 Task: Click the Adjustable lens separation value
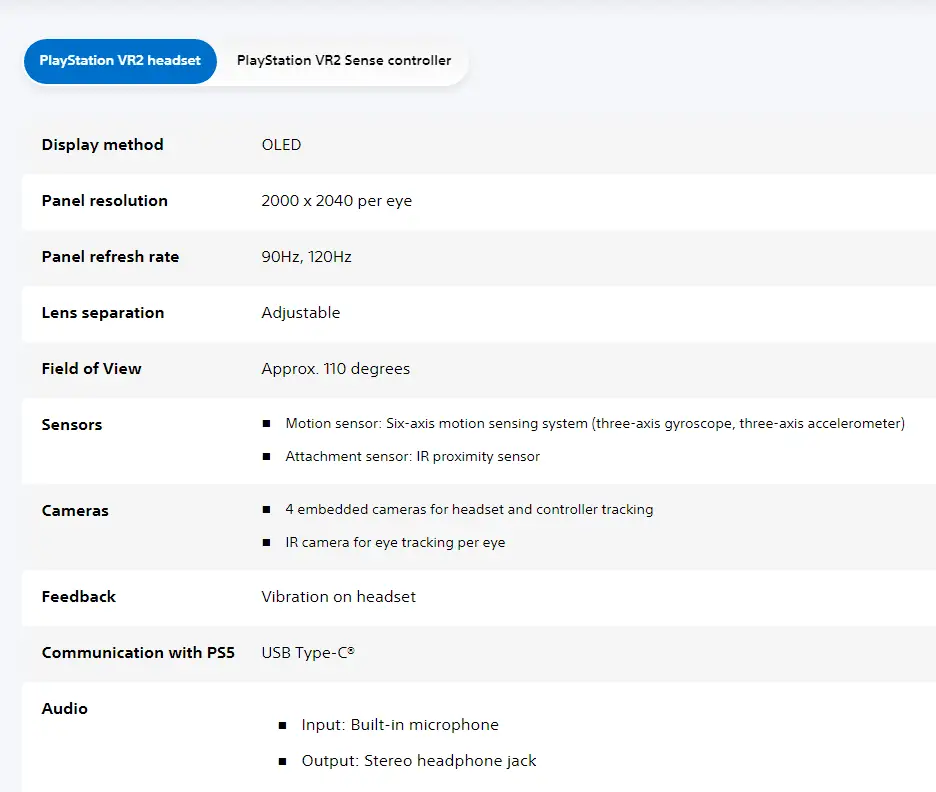[x=300, y=313]
